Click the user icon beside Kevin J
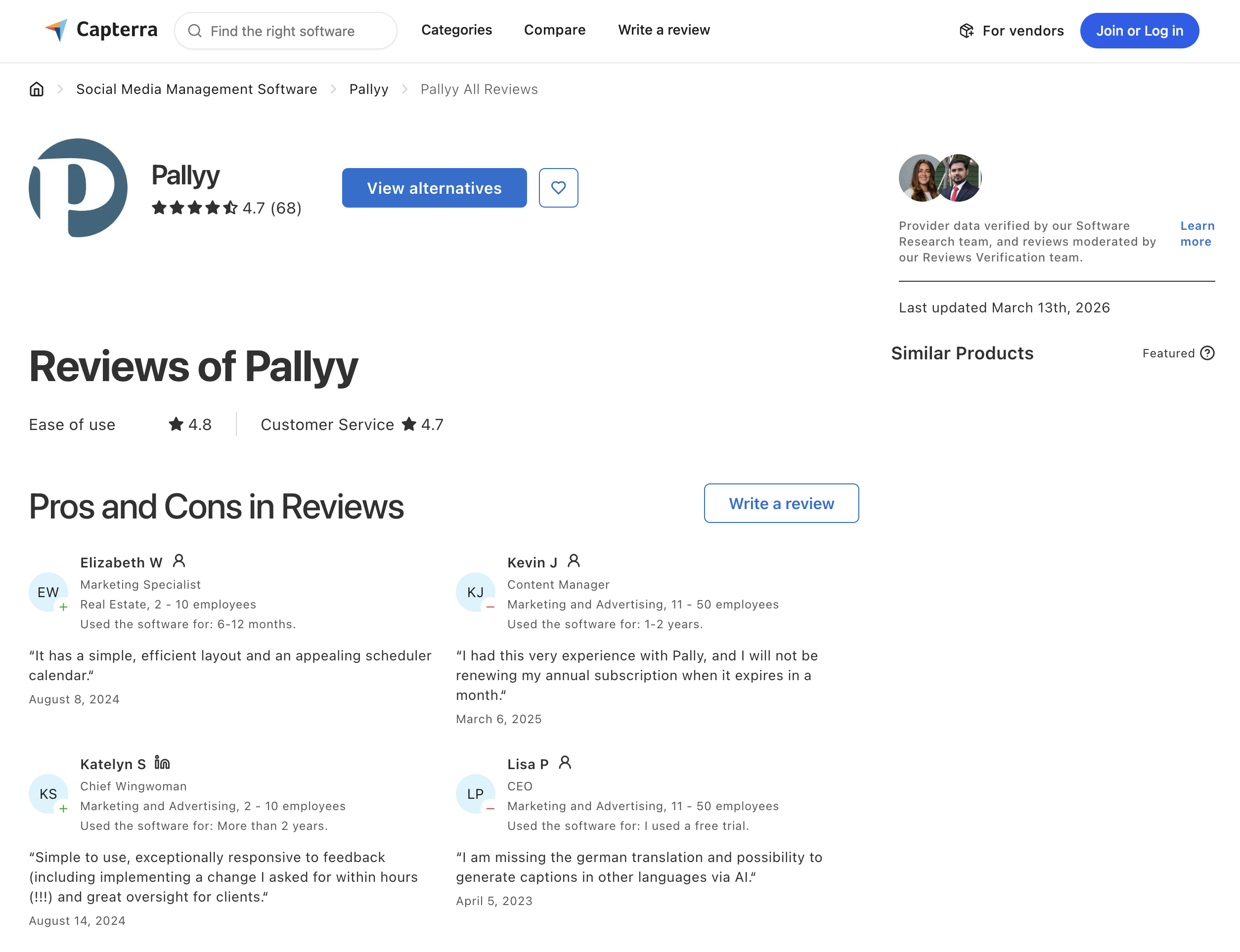The height and width of the screenshot is (952, 1240). point(574,561)
